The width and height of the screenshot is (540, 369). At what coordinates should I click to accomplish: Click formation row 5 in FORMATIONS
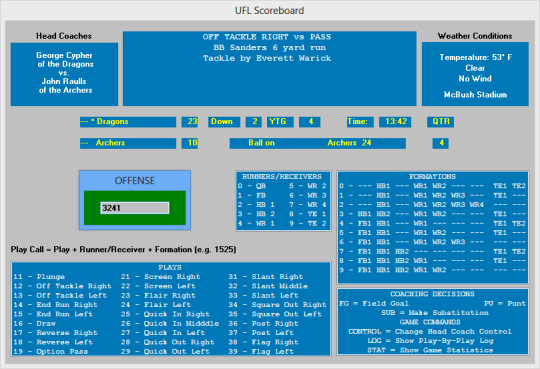433,233
